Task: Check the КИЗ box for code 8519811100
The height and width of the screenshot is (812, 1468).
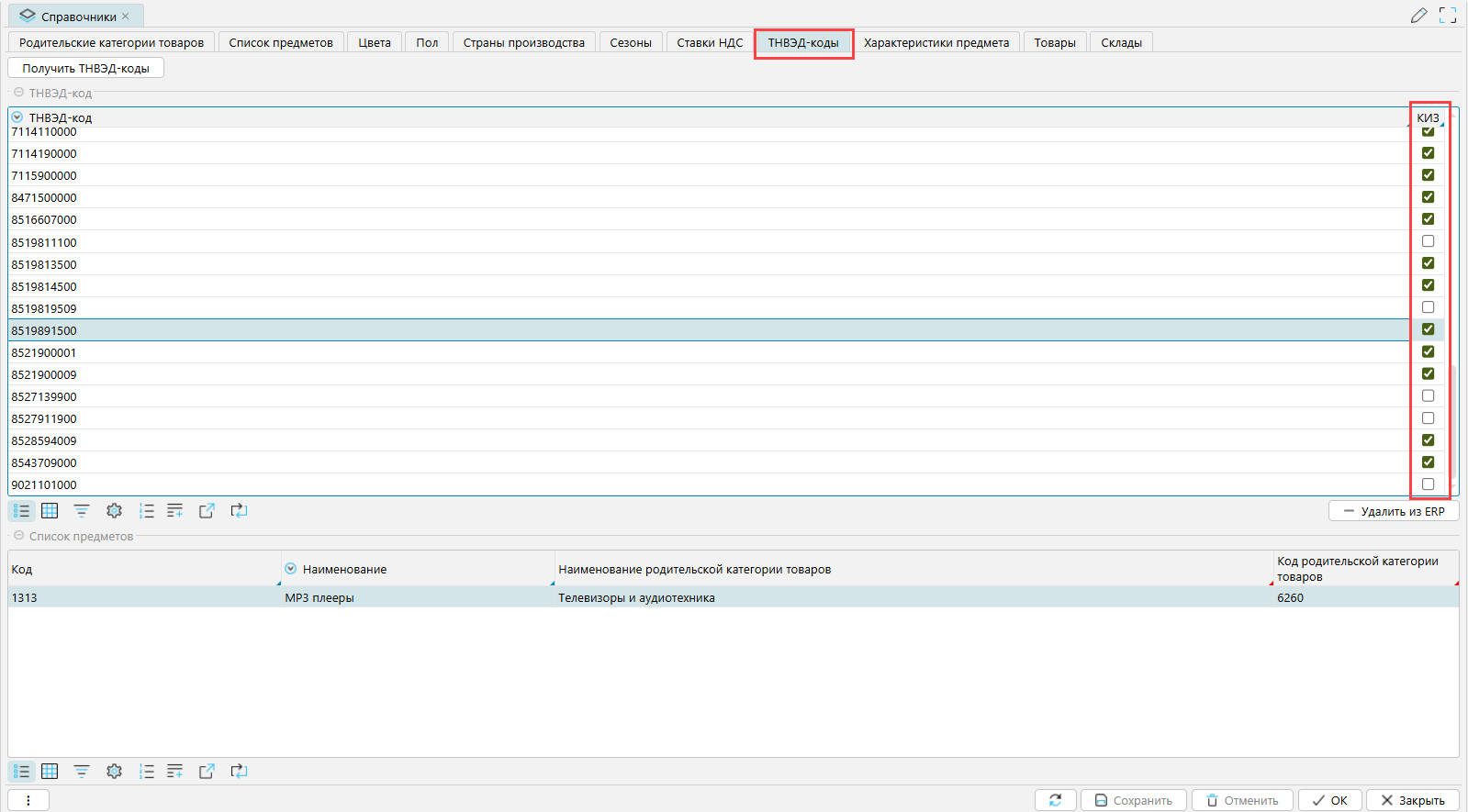Action: point(1428,241)
